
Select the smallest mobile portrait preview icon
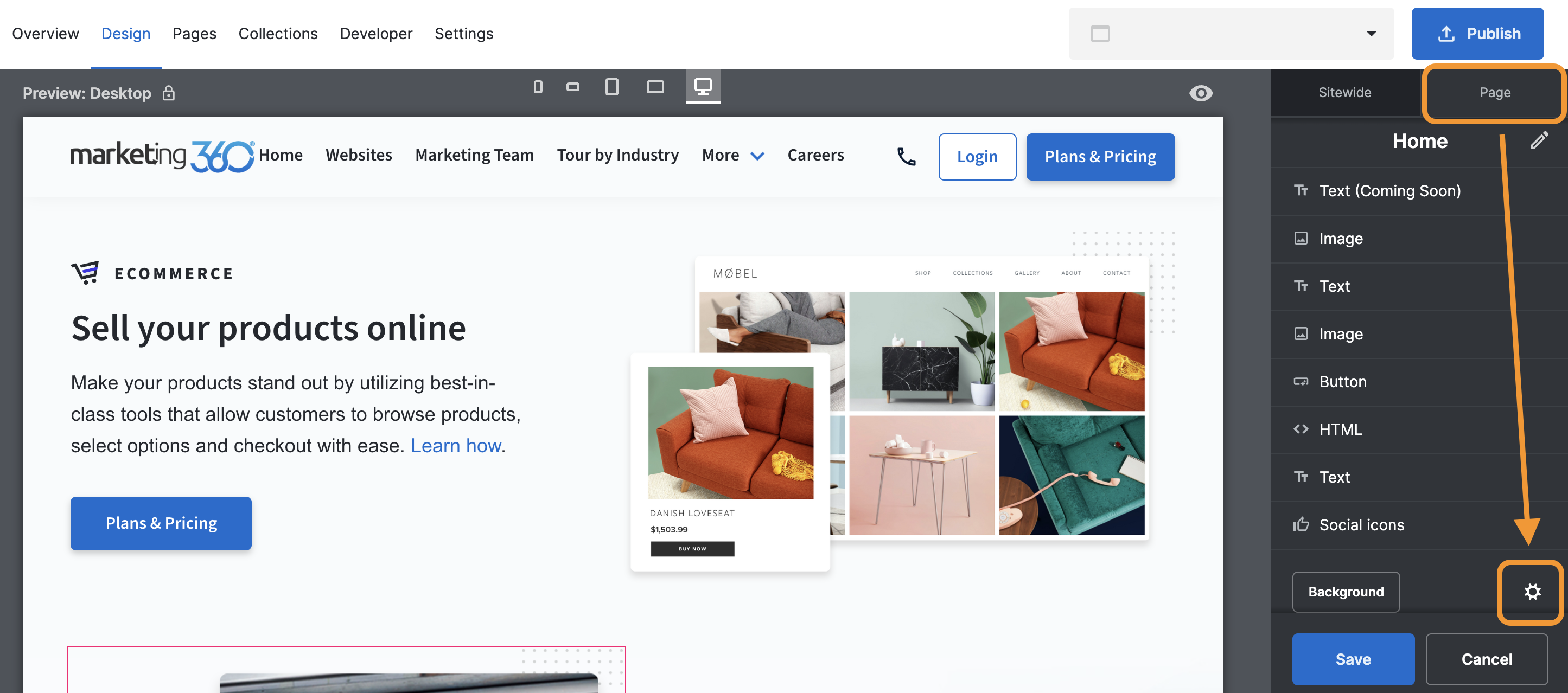(538, 87)
